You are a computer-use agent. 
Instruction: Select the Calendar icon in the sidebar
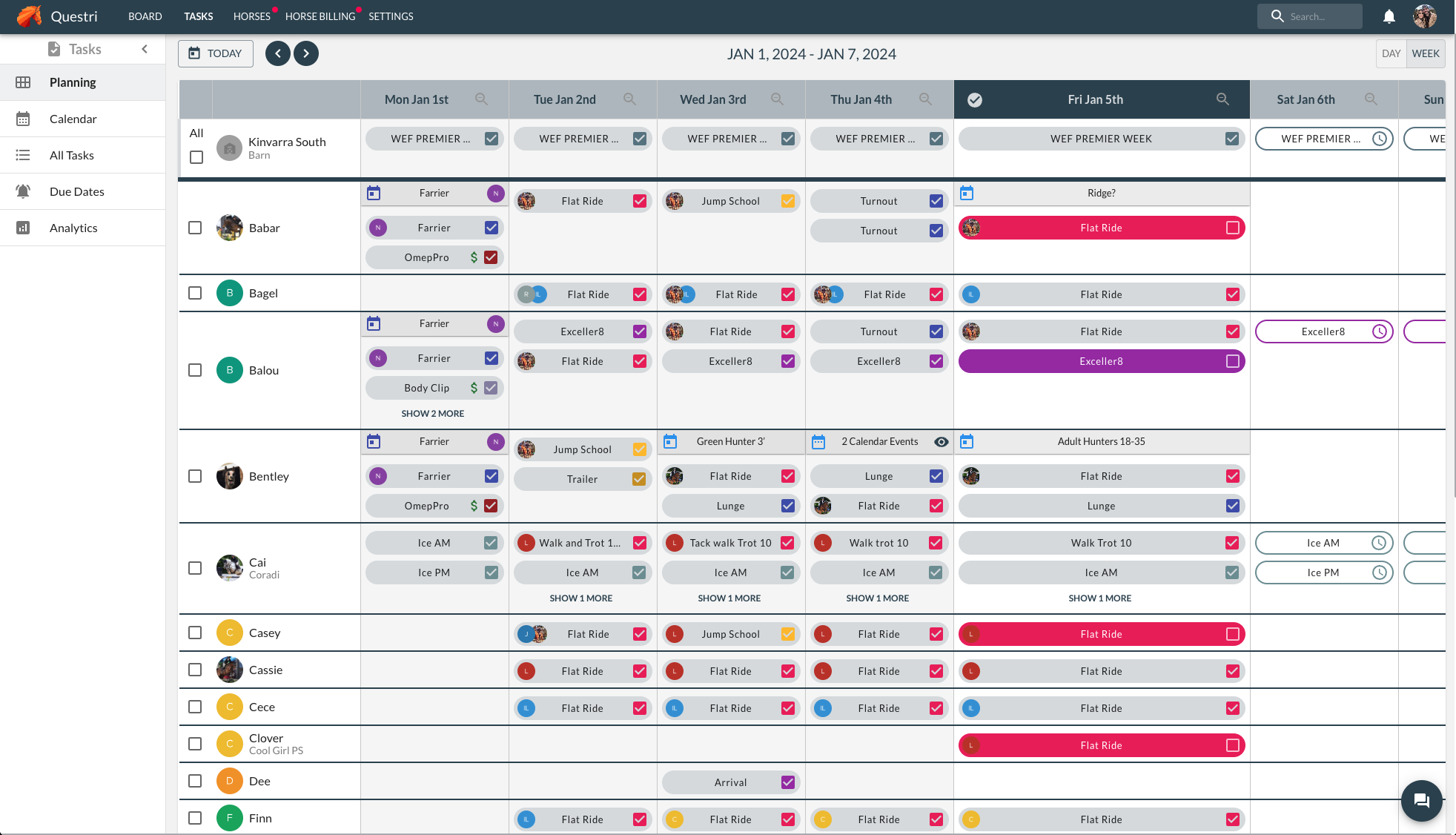click(23, 119)
